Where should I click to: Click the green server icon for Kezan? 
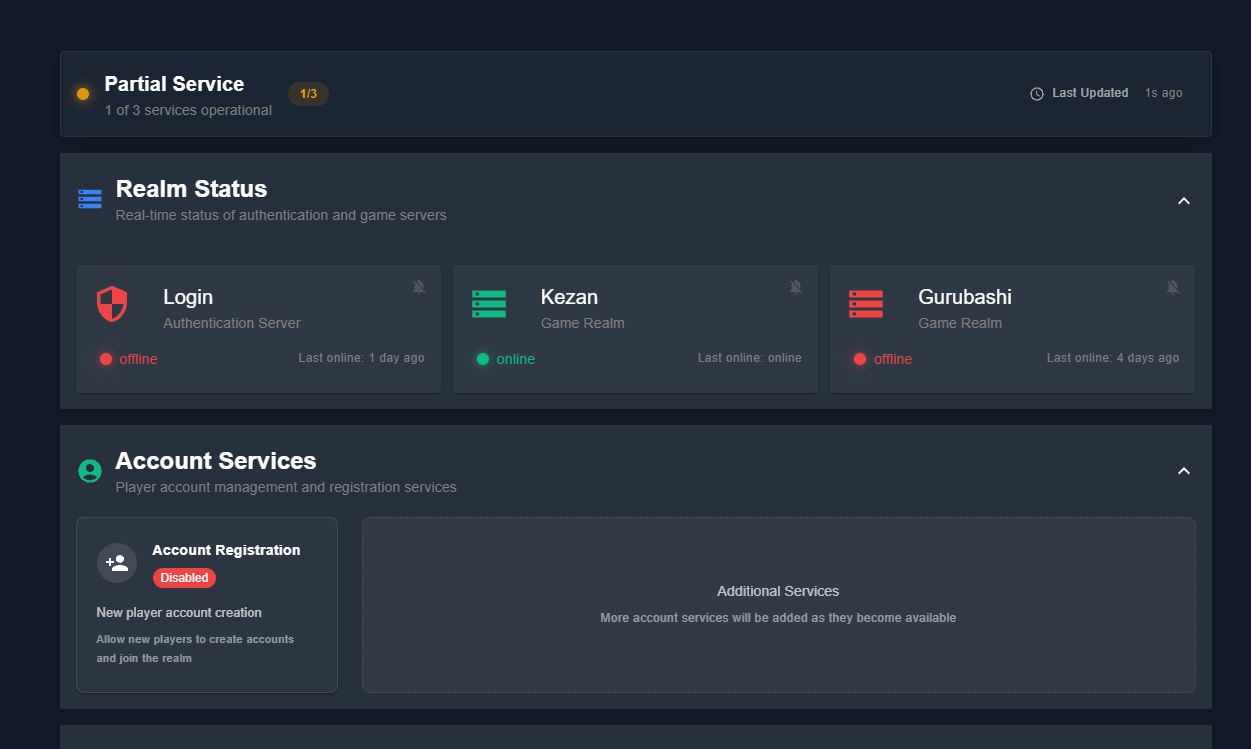click(x=489, y=304)
